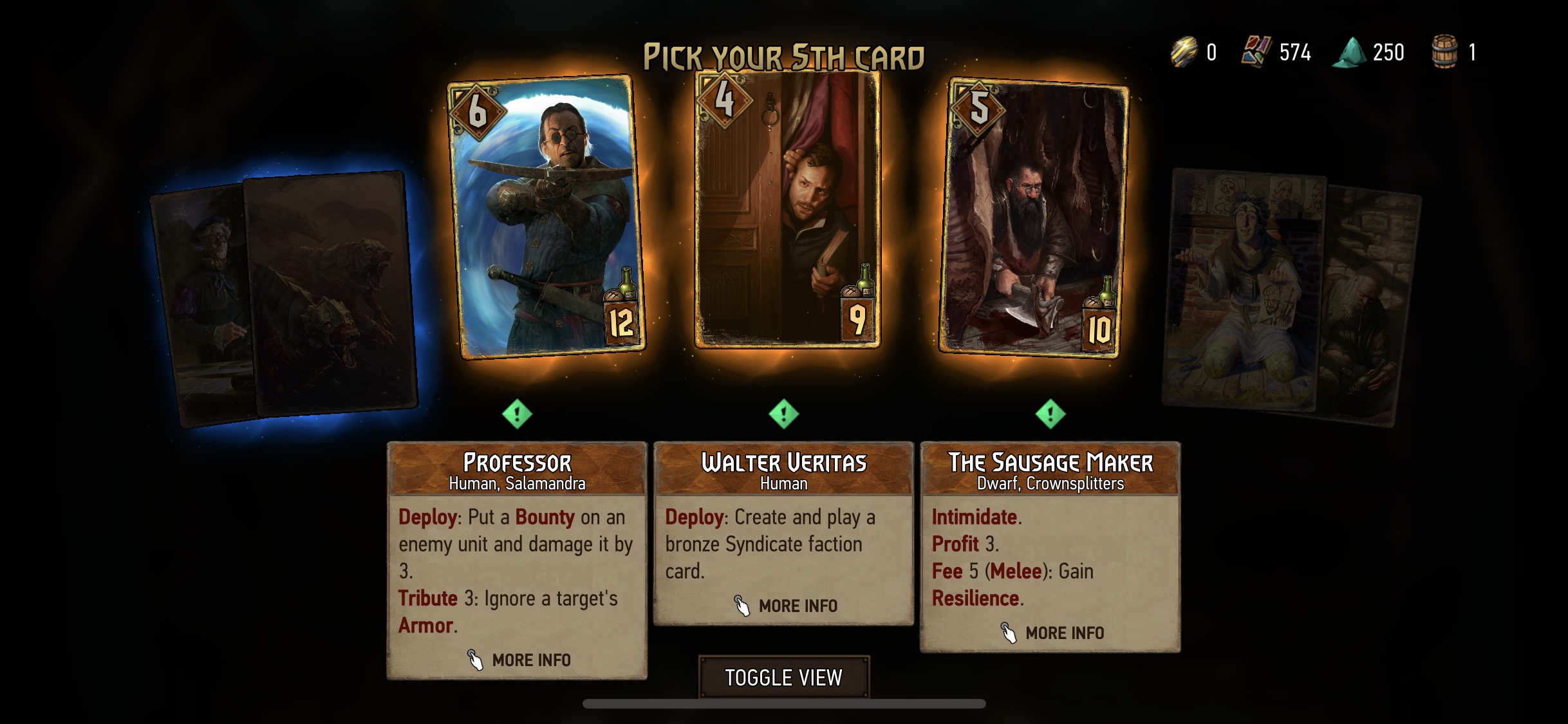Viewport: 1568px width, 724px height.
Task: Tap the green diamond under Sausage Maker
Action: point(1050,414)
